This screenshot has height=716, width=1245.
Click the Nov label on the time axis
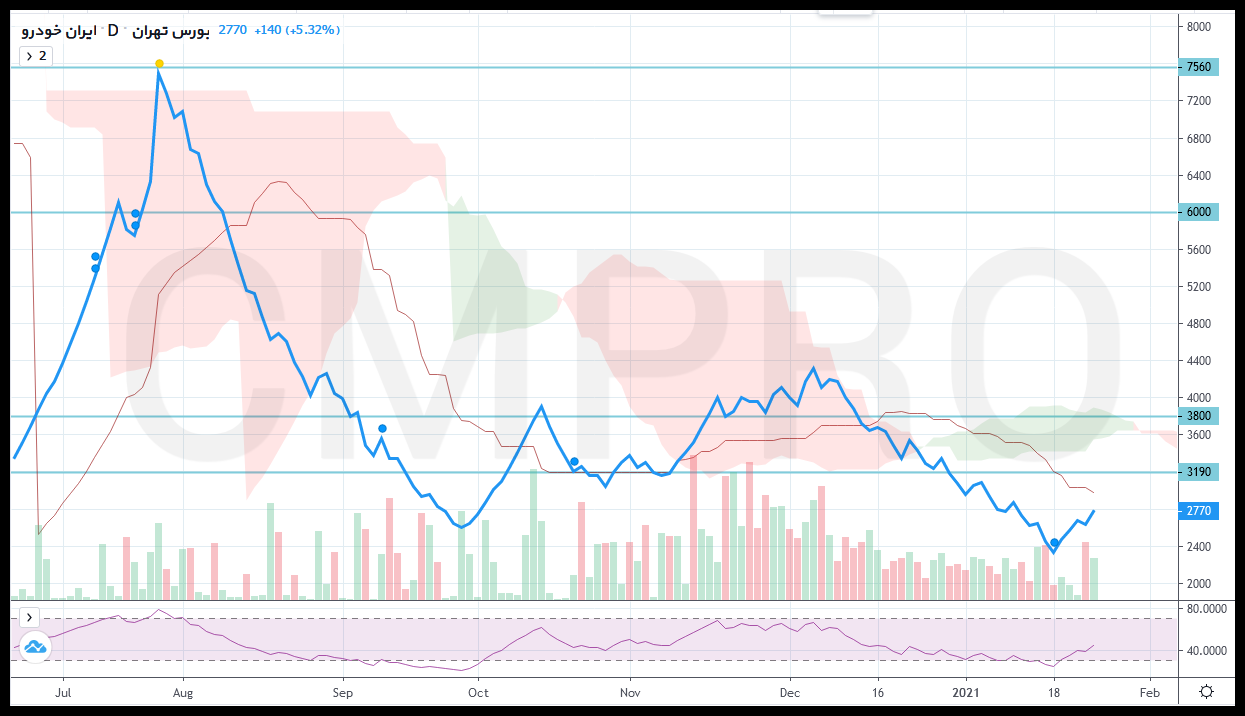coord(630,692)
